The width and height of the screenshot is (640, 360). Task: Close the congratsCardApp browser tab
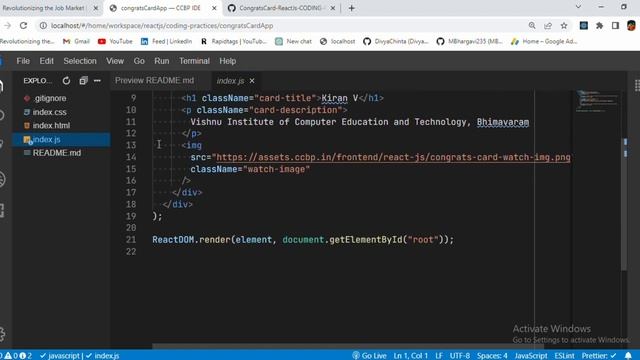[214, 8]
